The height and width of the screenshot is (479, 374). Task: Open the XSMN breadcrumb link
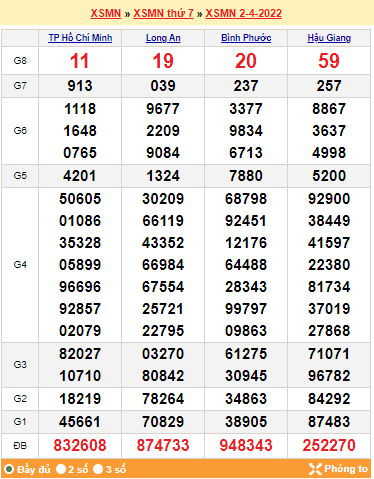106,13
